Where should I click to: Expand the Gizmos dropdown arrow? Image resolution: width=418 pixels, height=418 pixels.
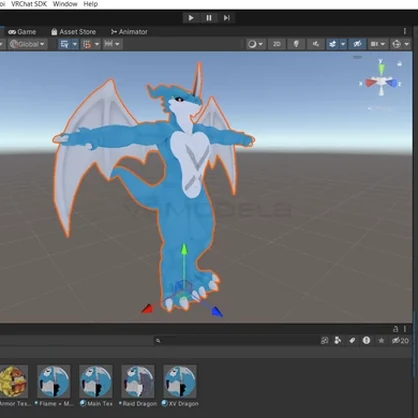click(407, 44)
